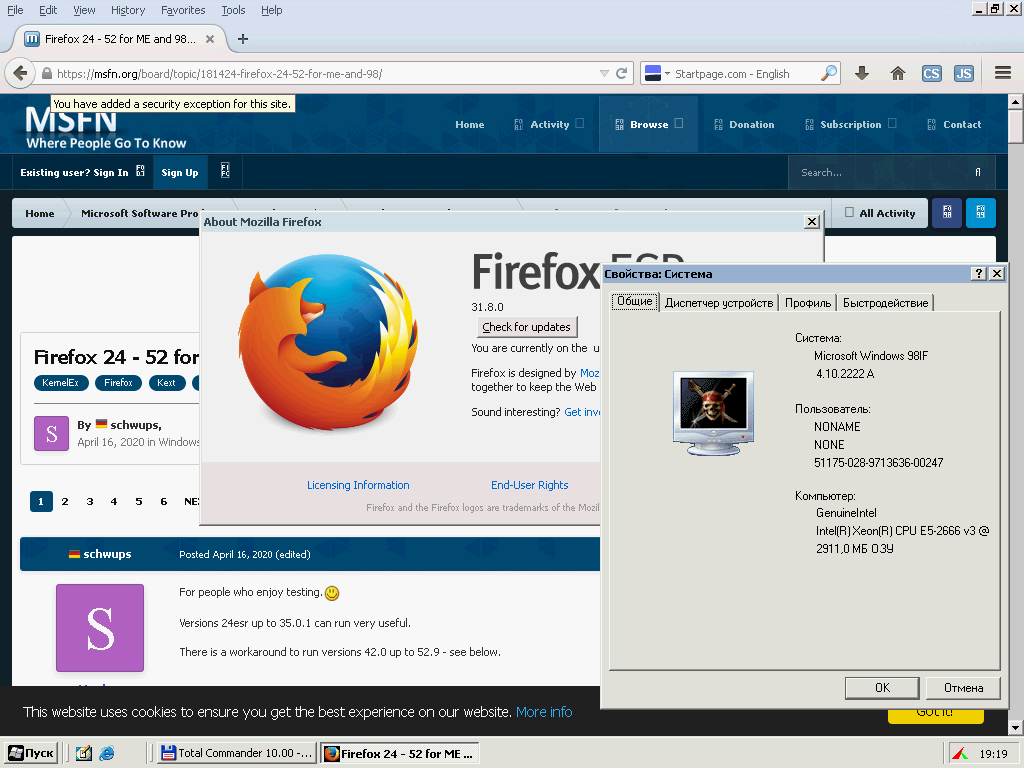Open End-User Rights link
The height and width of the screenshot is (768, 1024).
(530, 485)
